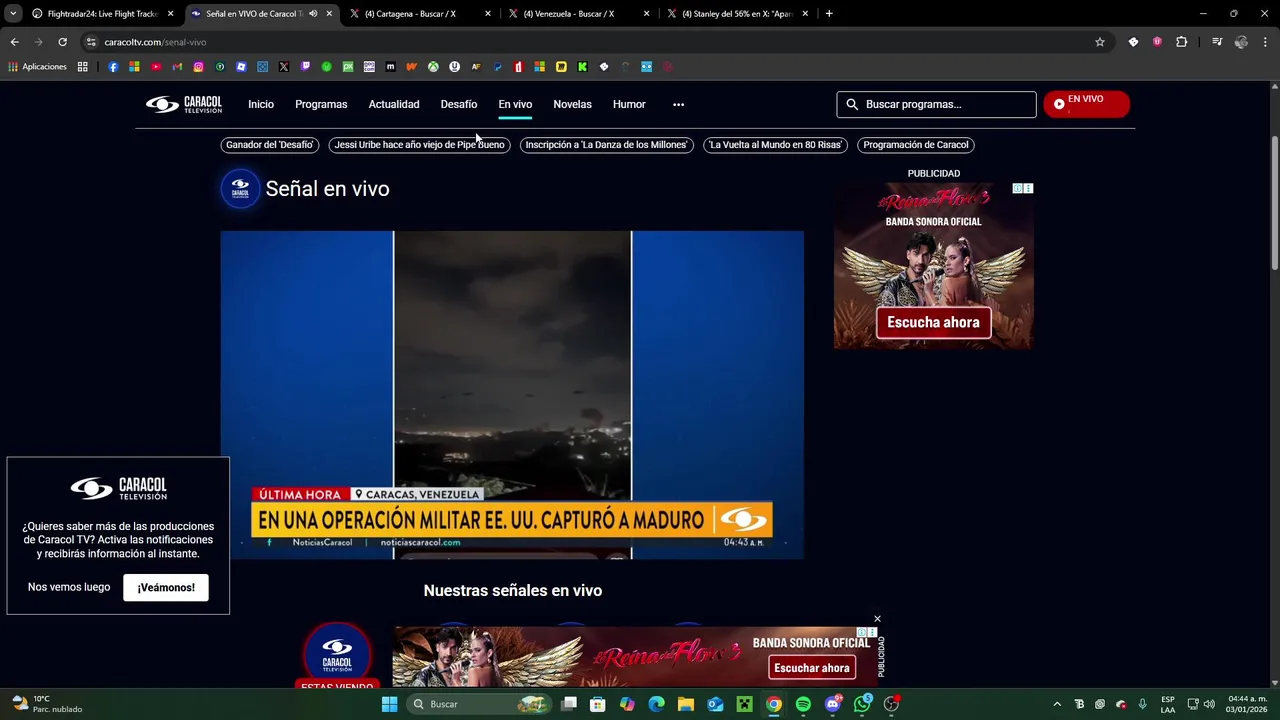Image resolution: width=1280 pixels, height=720 pixels.
Task: Reload the Caracol TV page
Action: pos(62,42)
